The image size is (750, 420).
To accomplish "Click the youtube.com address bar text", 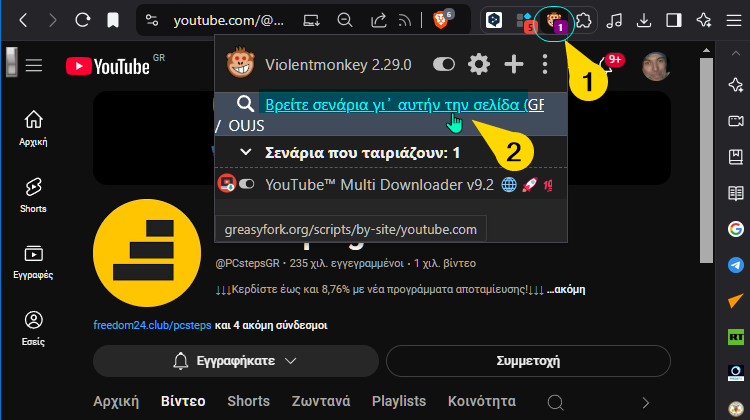I will [x=229, y=21].
